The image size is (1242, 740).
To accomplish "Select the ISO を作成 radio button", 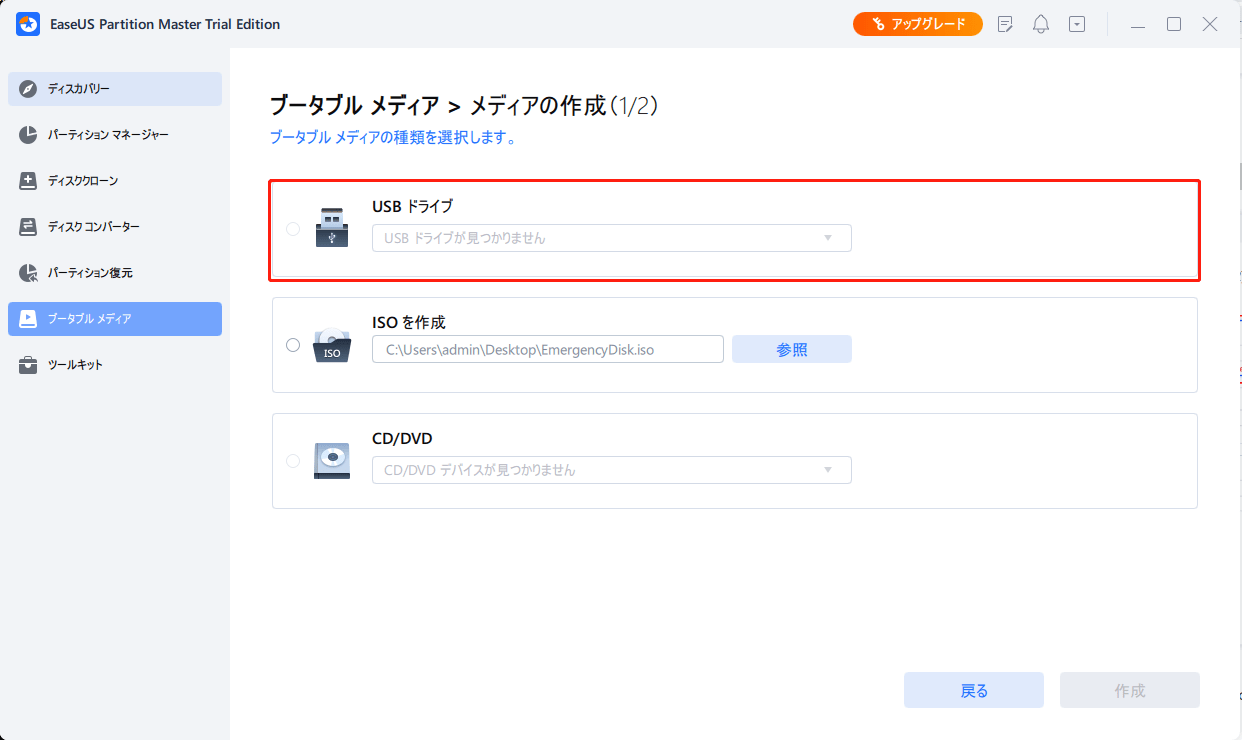I will click(x=293, y=345).
